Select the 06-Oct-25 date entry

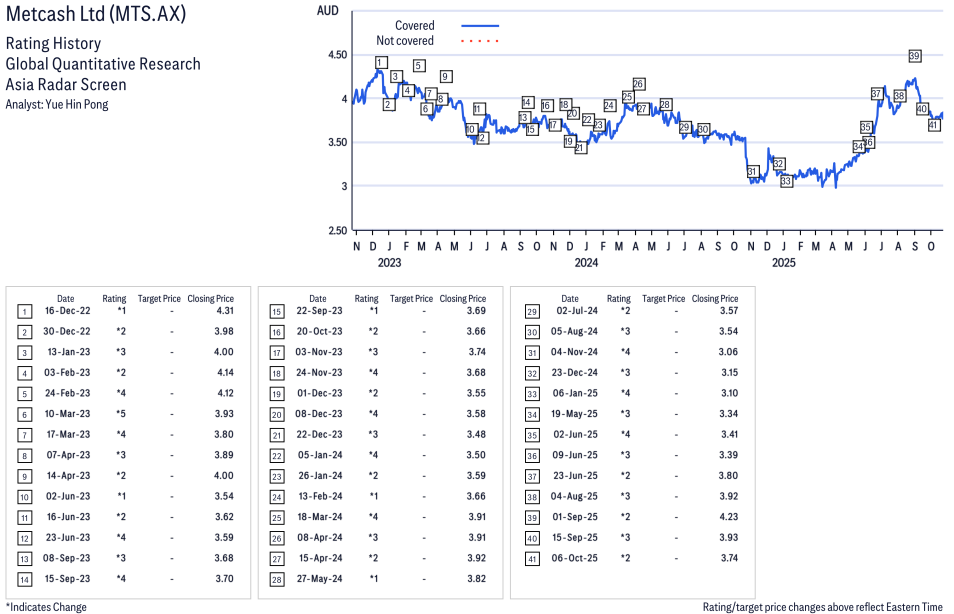pyautogui.click(x=579, y=558)
